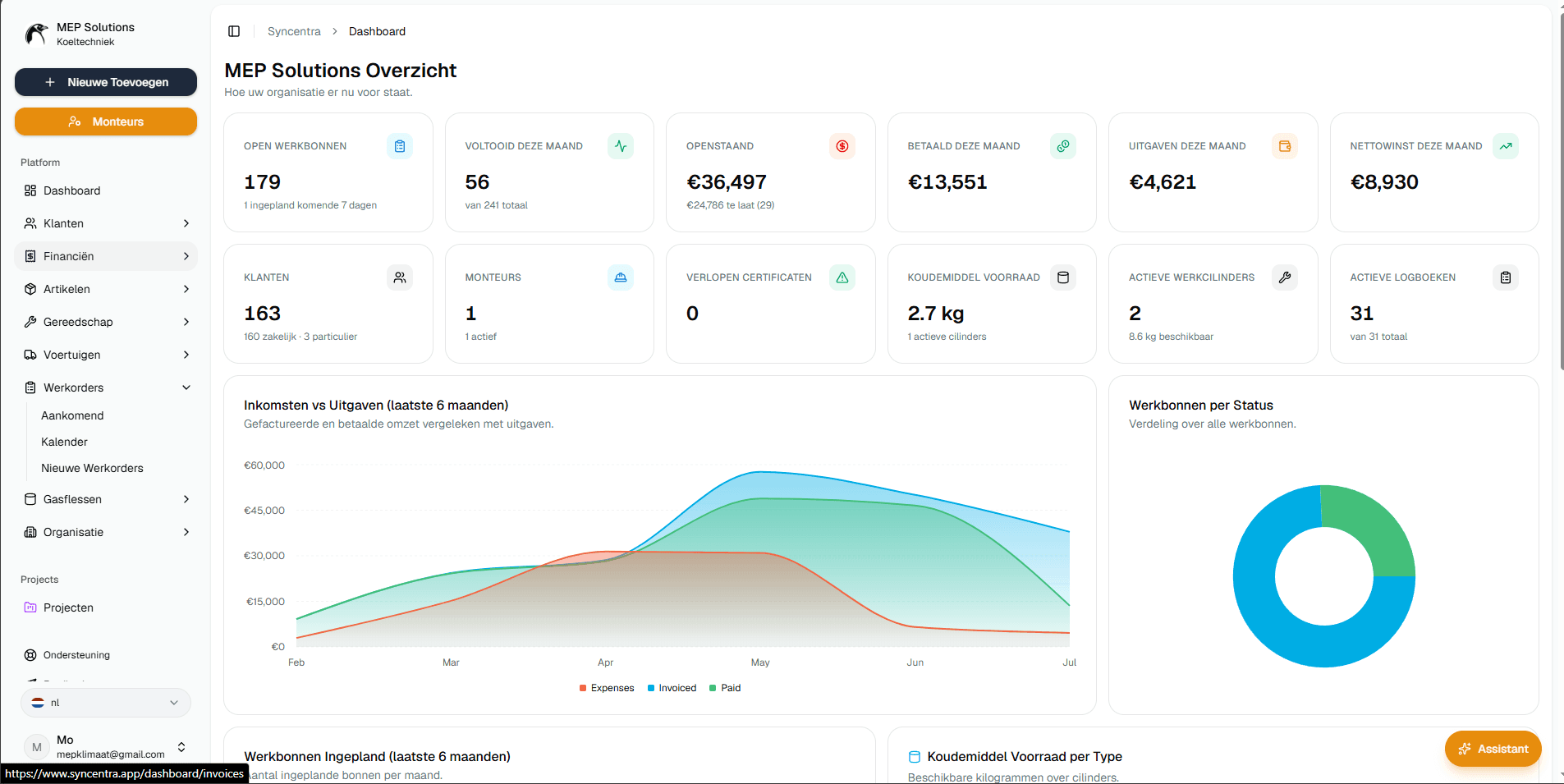Viewport: 1564px width, 784px height.
Task: Click the Ondersteuning lifebuoy icon
Action: (30, 655)
